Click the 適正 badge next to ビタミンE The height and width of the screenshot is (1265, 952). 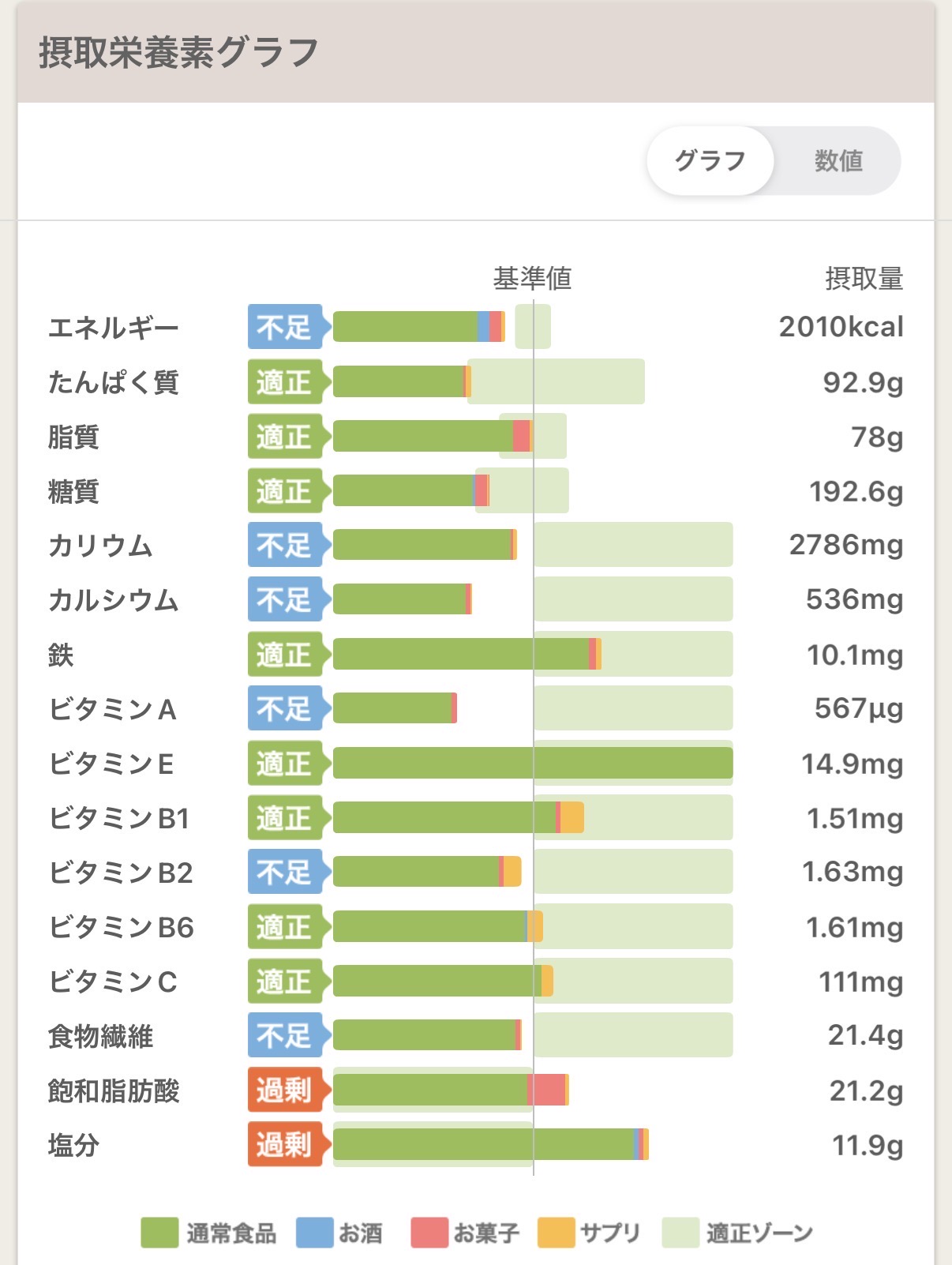click(284, 764)
